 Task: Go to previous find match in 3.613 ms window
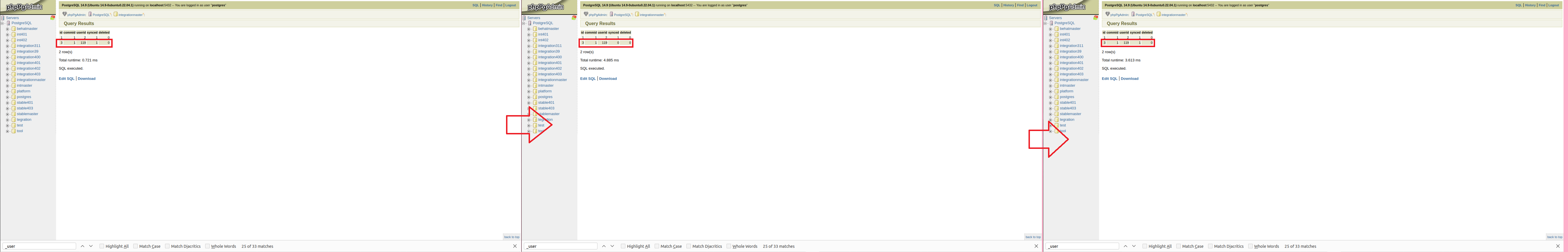point(1126,246)
